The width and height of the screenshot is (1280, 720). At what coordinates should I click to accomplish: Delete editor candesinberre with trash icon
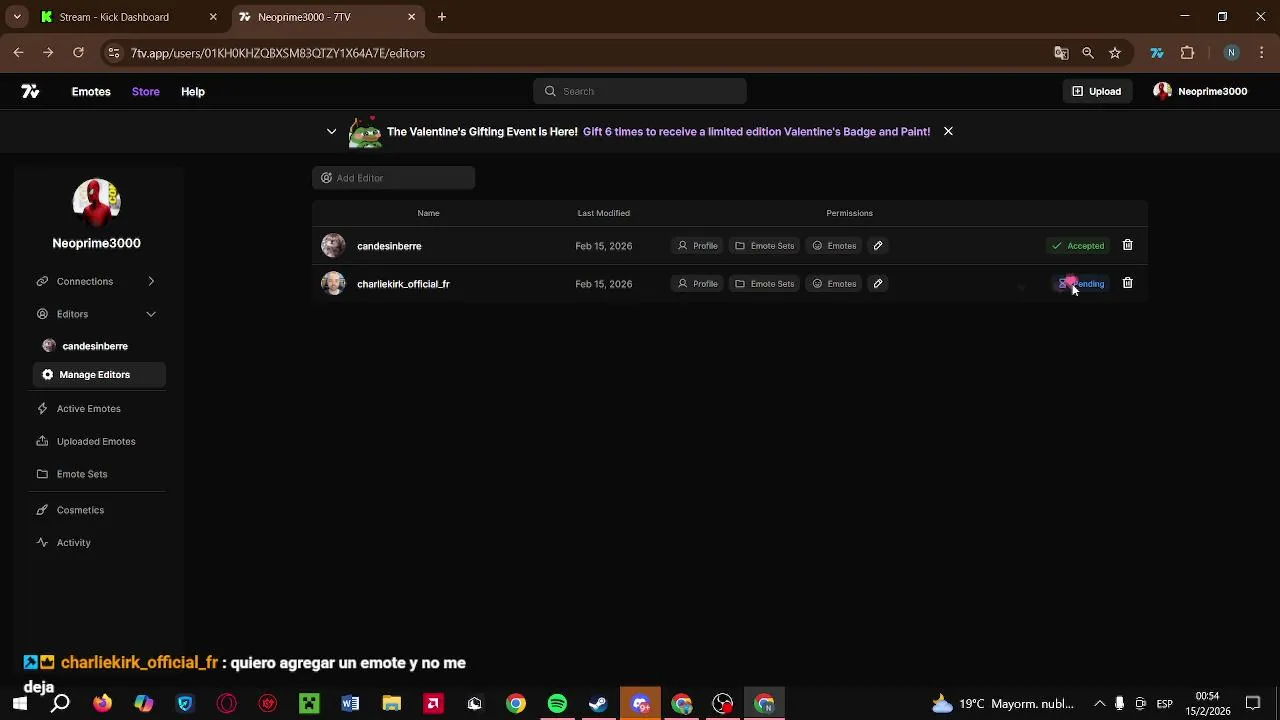(x=1127, y=245)
